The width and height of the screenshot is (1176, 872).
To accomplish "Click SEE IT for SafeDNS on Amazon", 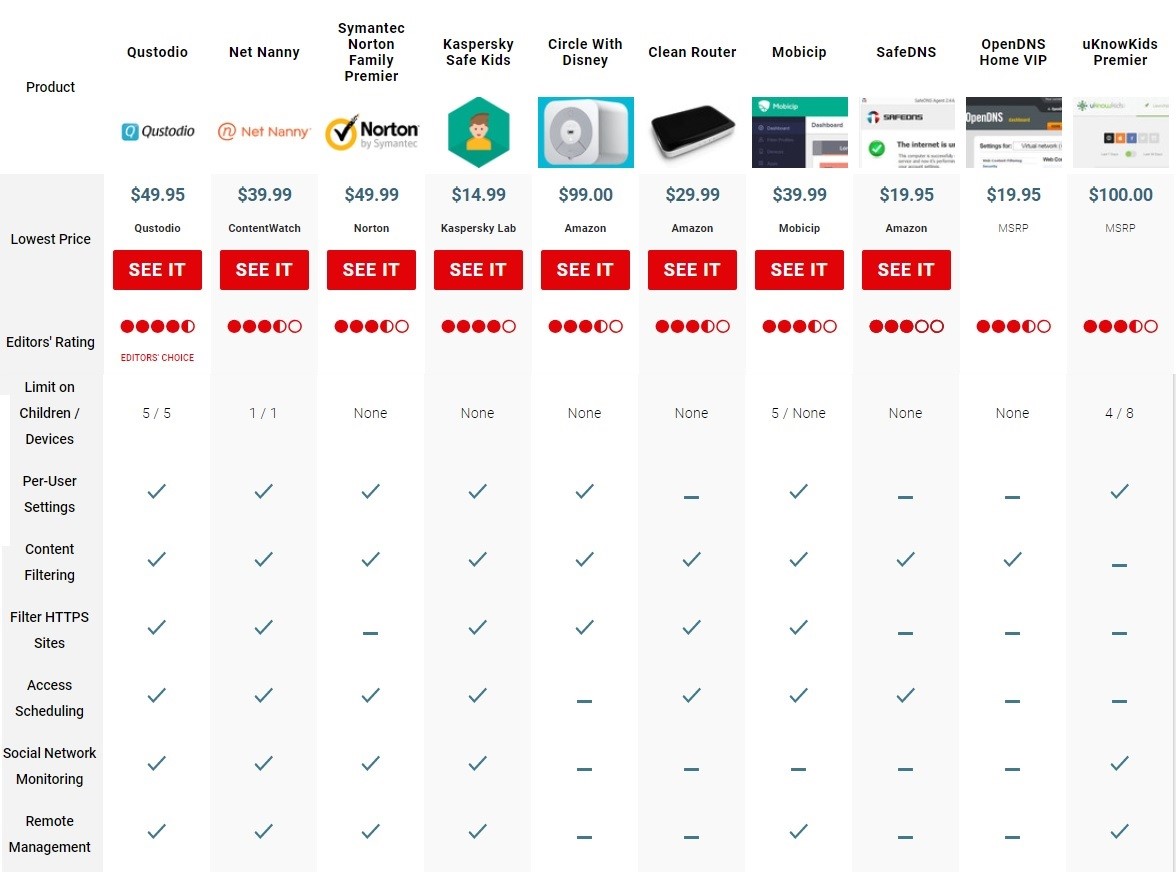I will tap(906, 270).
